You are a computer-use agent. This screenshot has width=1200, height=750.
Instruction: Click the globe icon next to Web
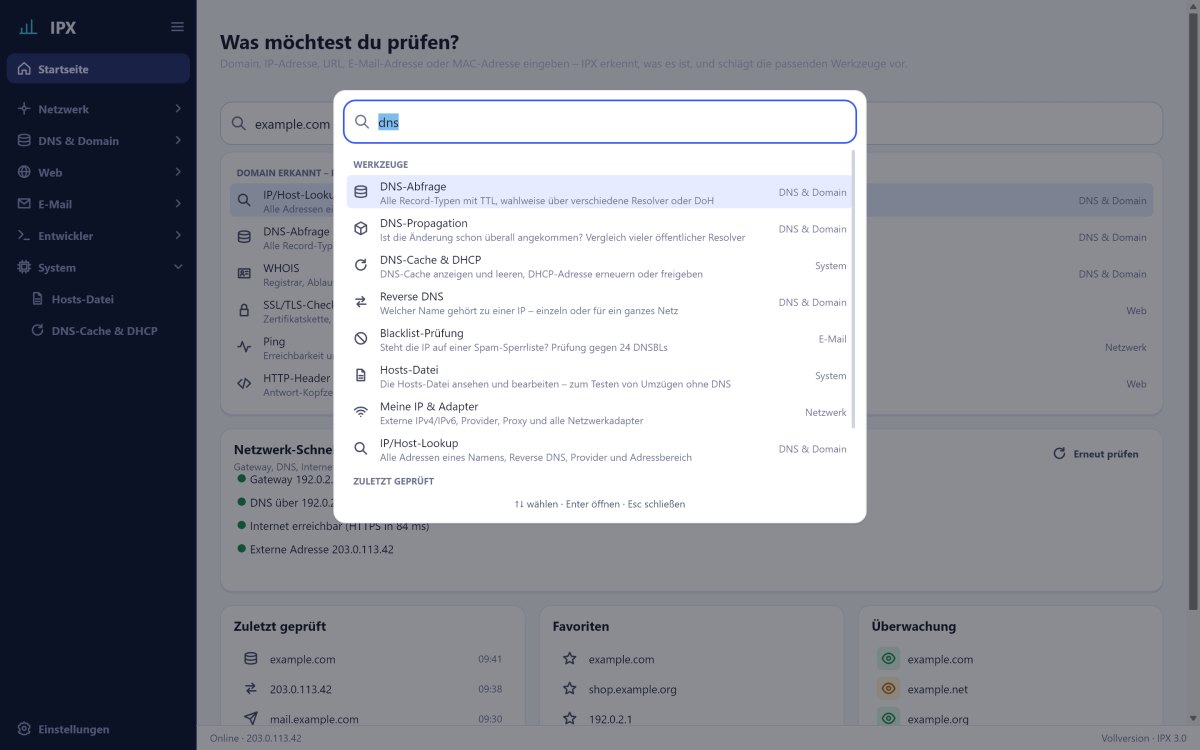(x=25, y=172)
